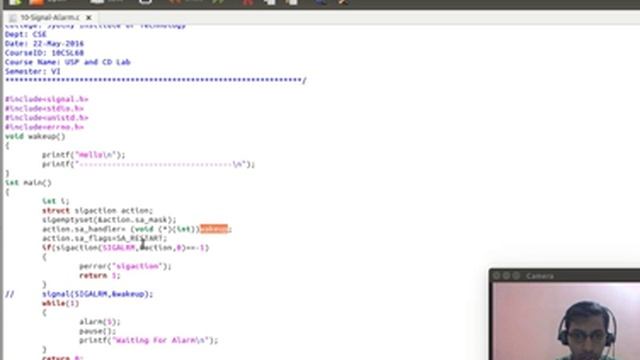Click the 'Dept: CSE' comment line
Screen dimensions: 640x360
pyautogui.click(x=26, y=34)
